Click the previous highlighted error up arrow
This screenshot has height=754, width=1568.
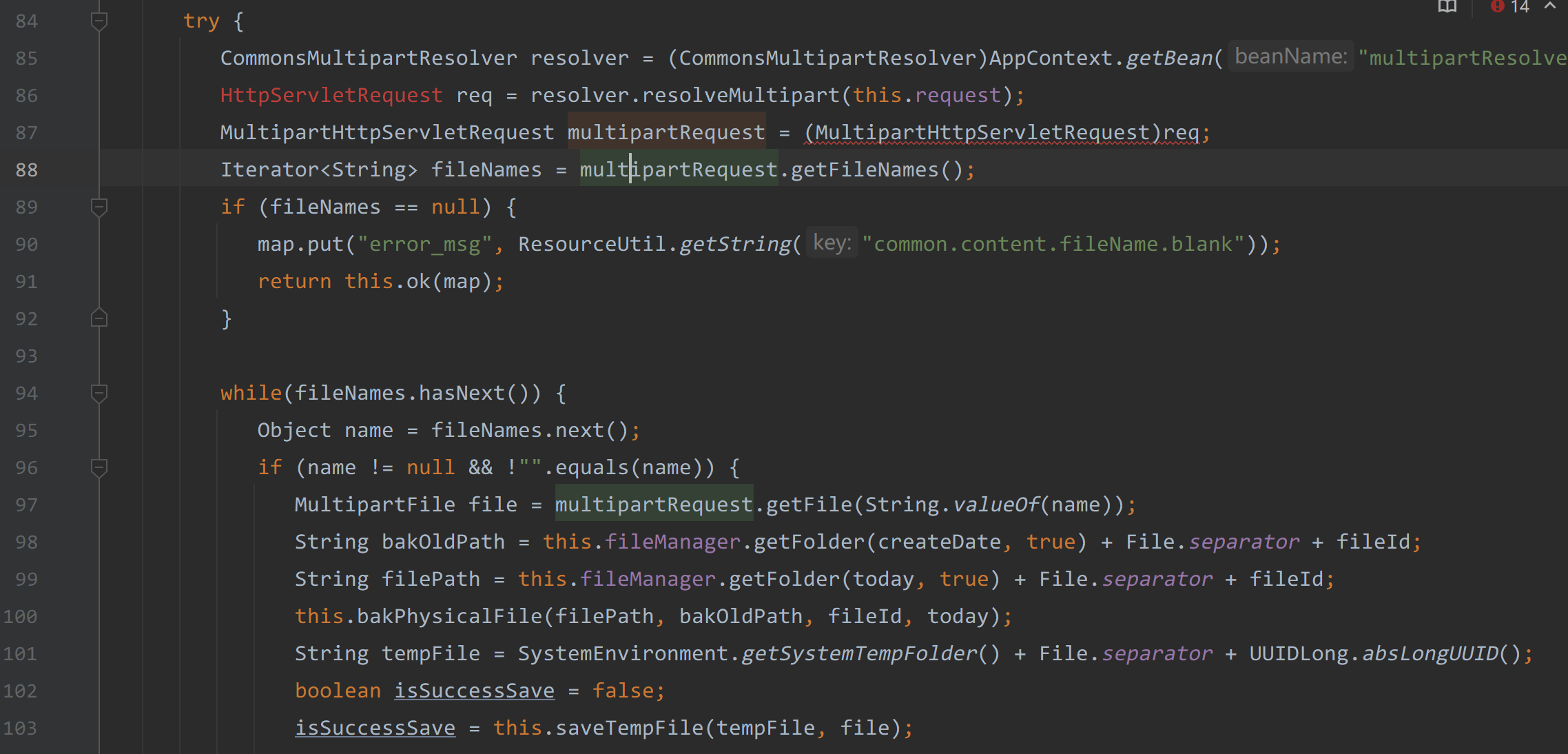pyautogui.click(x=1550, y=6)
